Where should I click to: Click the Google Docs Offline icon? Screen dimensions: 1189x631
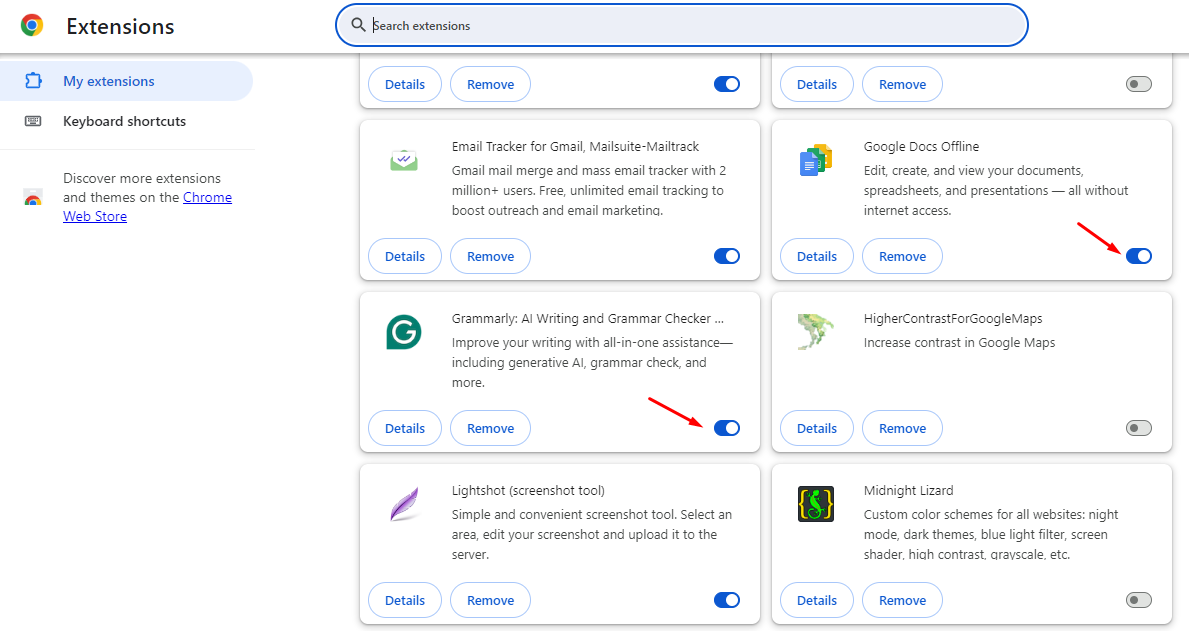[x=816, y=160]
